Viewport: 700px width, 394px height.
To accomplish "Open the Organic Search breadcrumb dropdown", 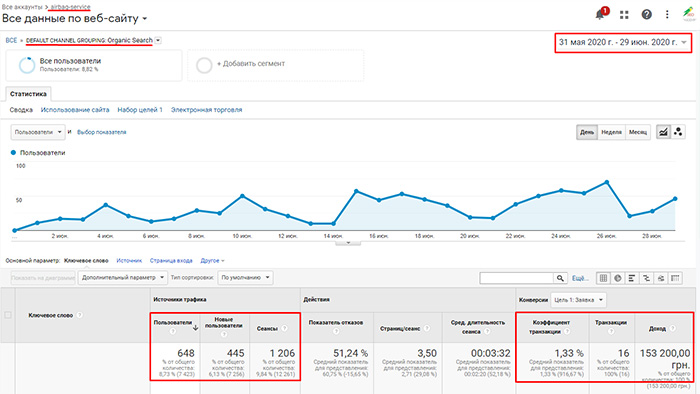I will tap(158, 40).
